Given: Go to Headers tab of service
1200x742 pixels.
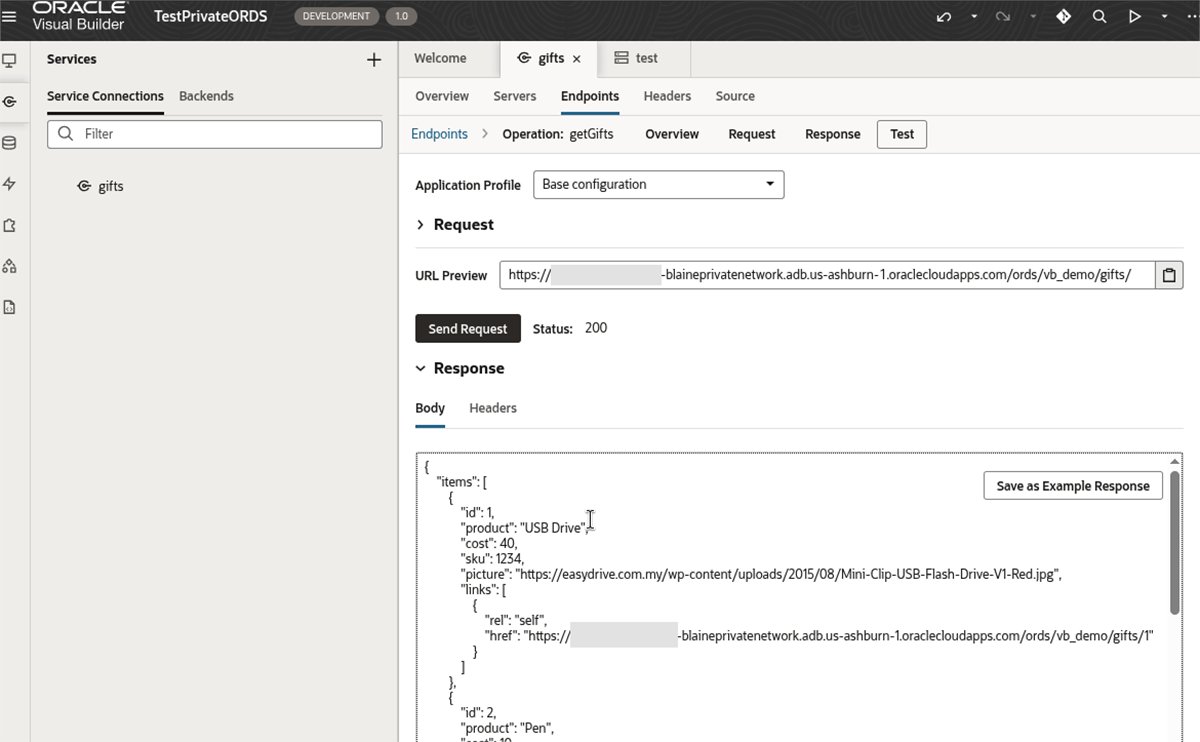Looking at the screenshot, I should pos(667,96).
